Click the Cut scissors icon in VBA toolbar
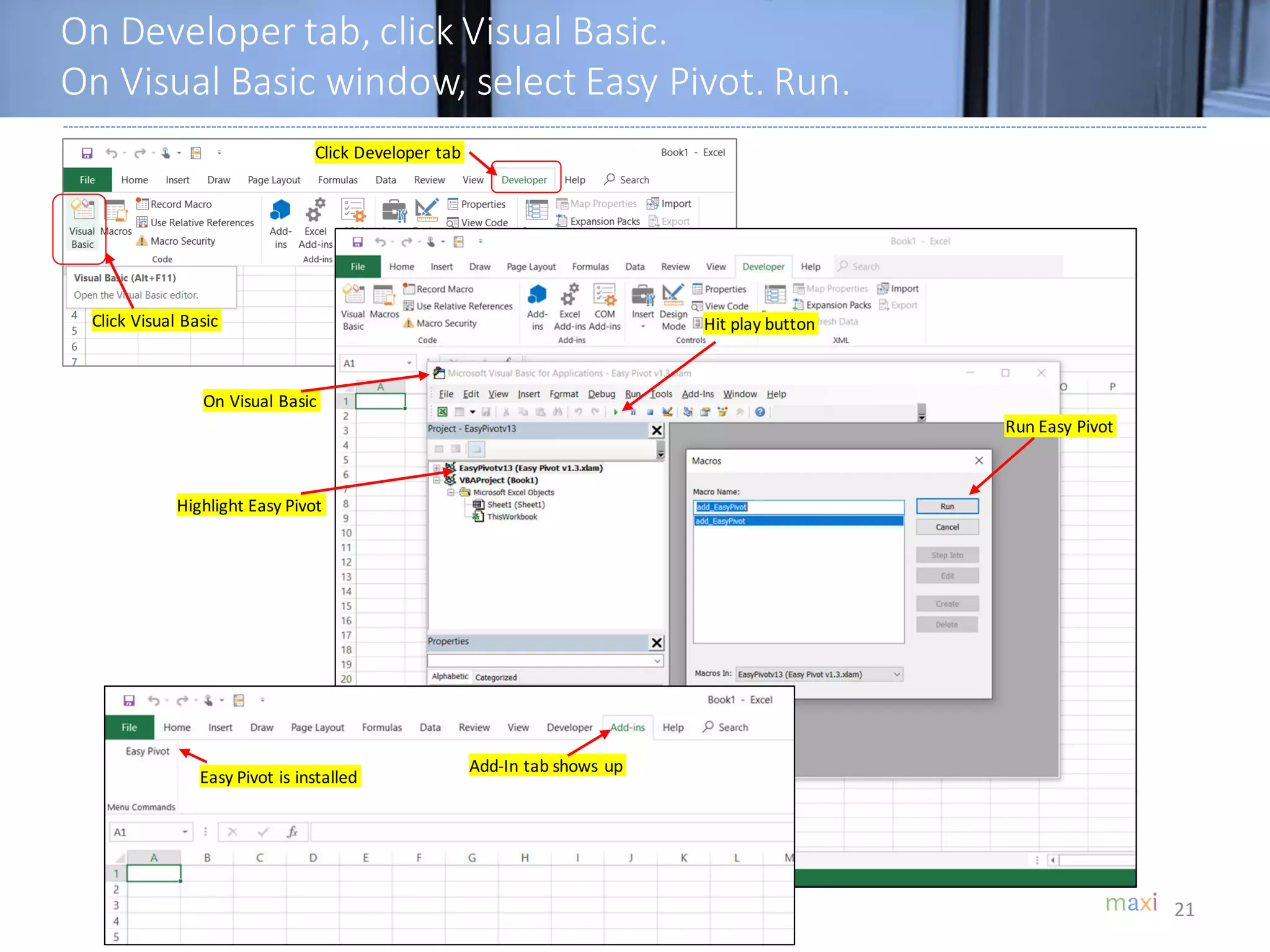 coord(507,412)
